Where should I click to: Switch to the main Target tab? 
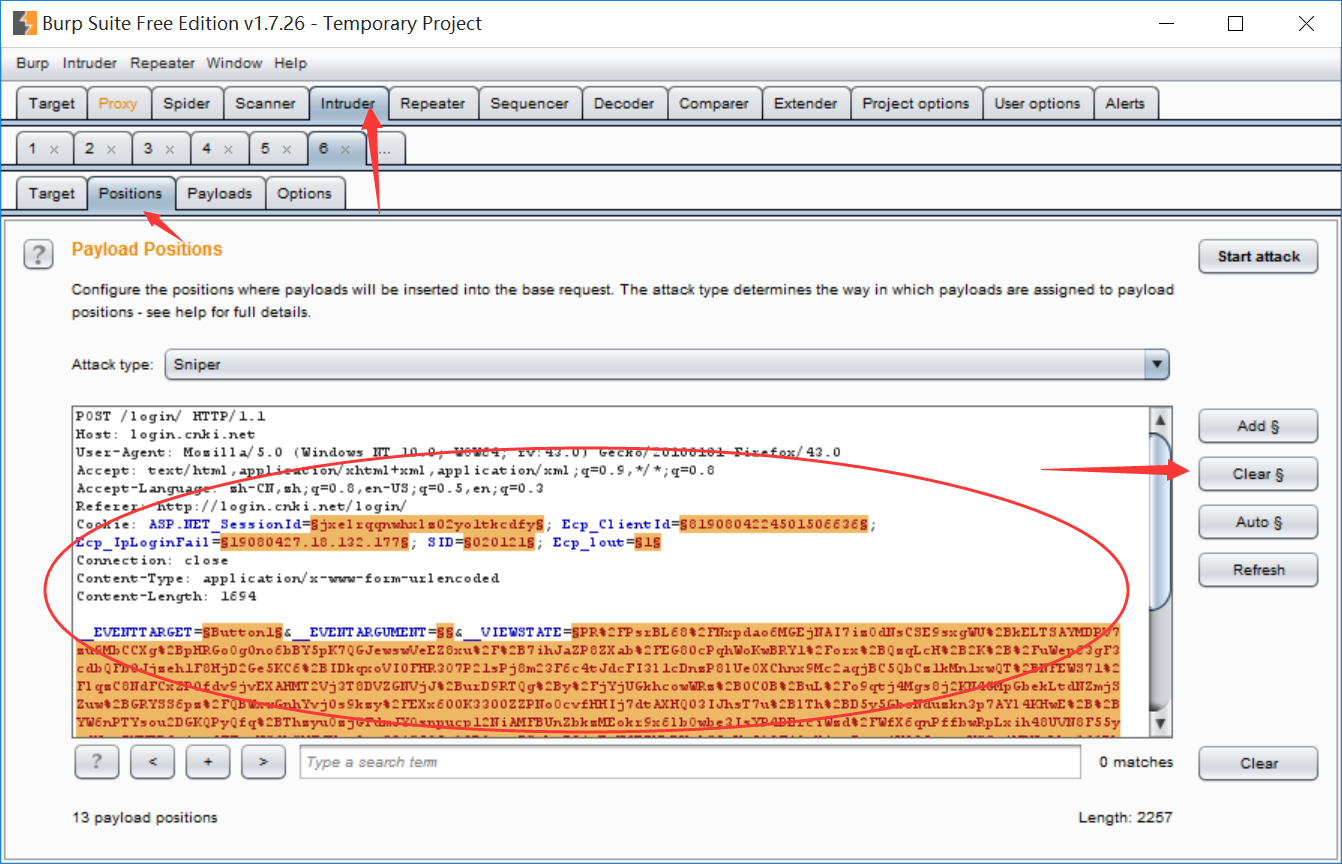(51, 103)
